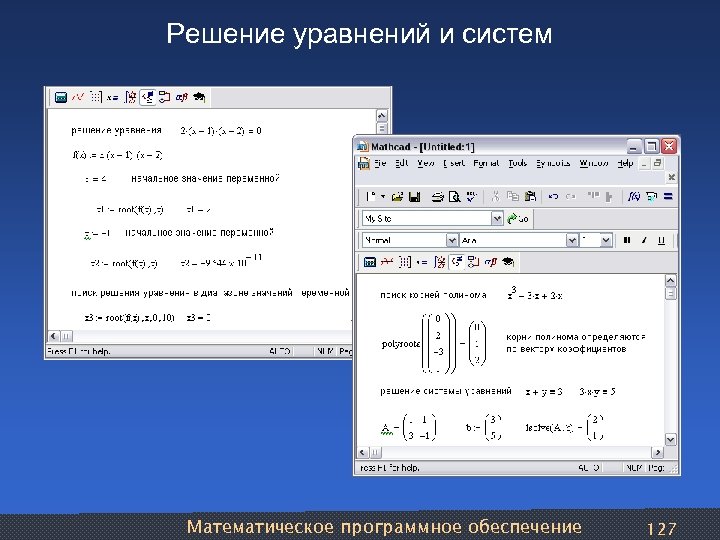Expand the Arial font dropdown

click(572, 240)
